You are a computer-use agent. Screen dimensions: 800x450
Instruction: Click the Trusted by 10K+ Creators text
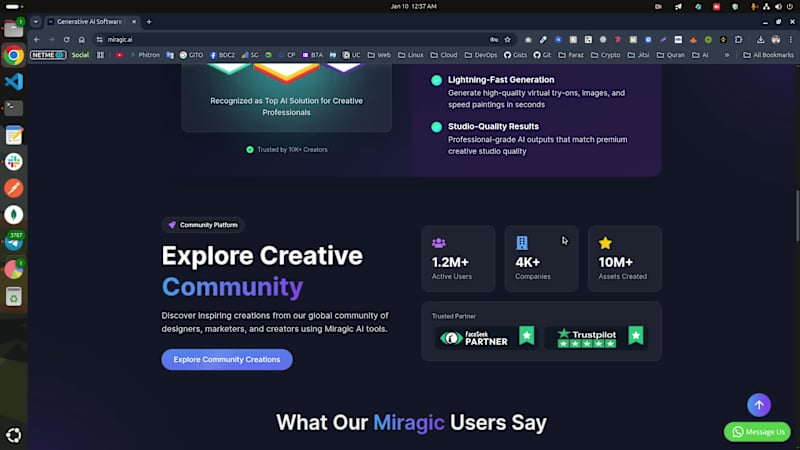click(x=292, y=149)
